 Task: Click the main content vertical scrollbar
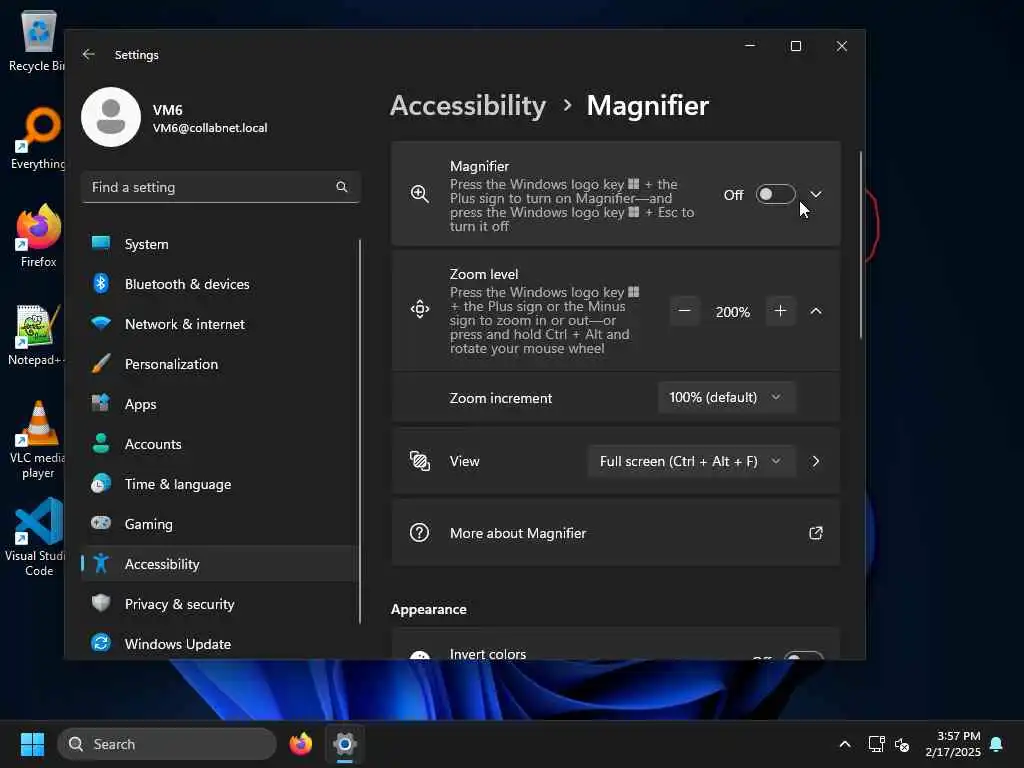tap(861, 245)
